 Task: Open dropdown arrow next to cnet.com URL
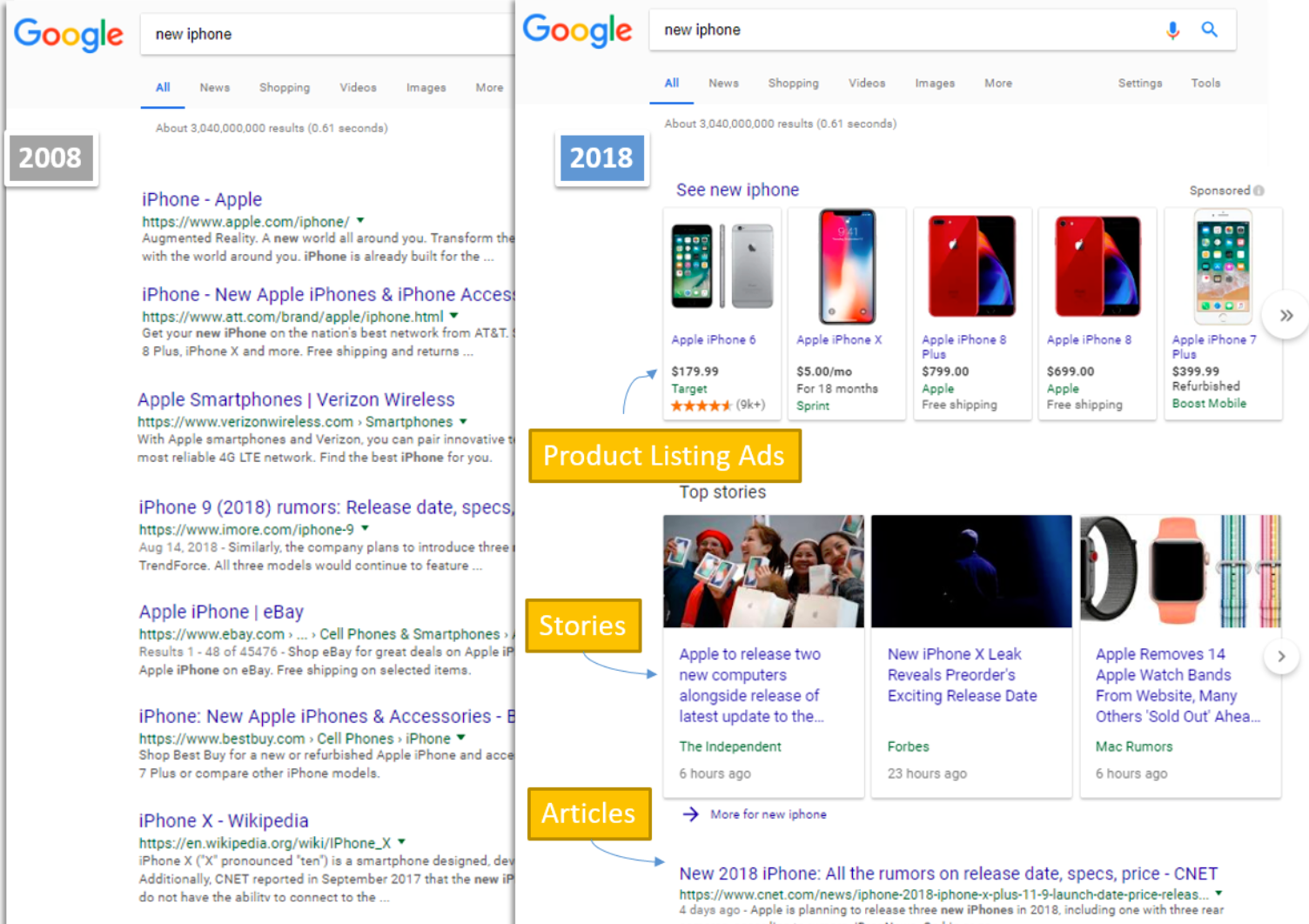pyautogui.click(x=1218, y=894)
